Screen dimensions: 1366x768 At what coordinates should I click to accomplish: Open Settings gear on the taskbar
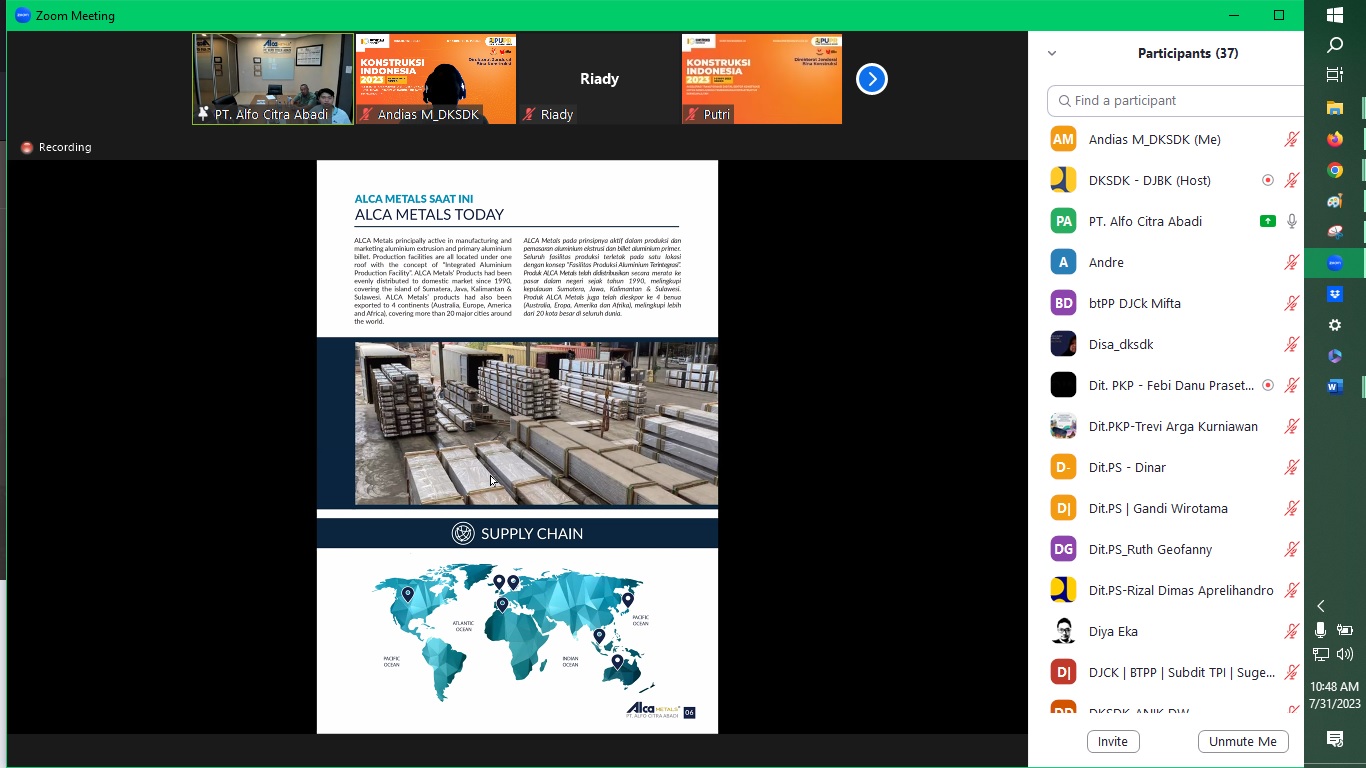click(1335, 325)
